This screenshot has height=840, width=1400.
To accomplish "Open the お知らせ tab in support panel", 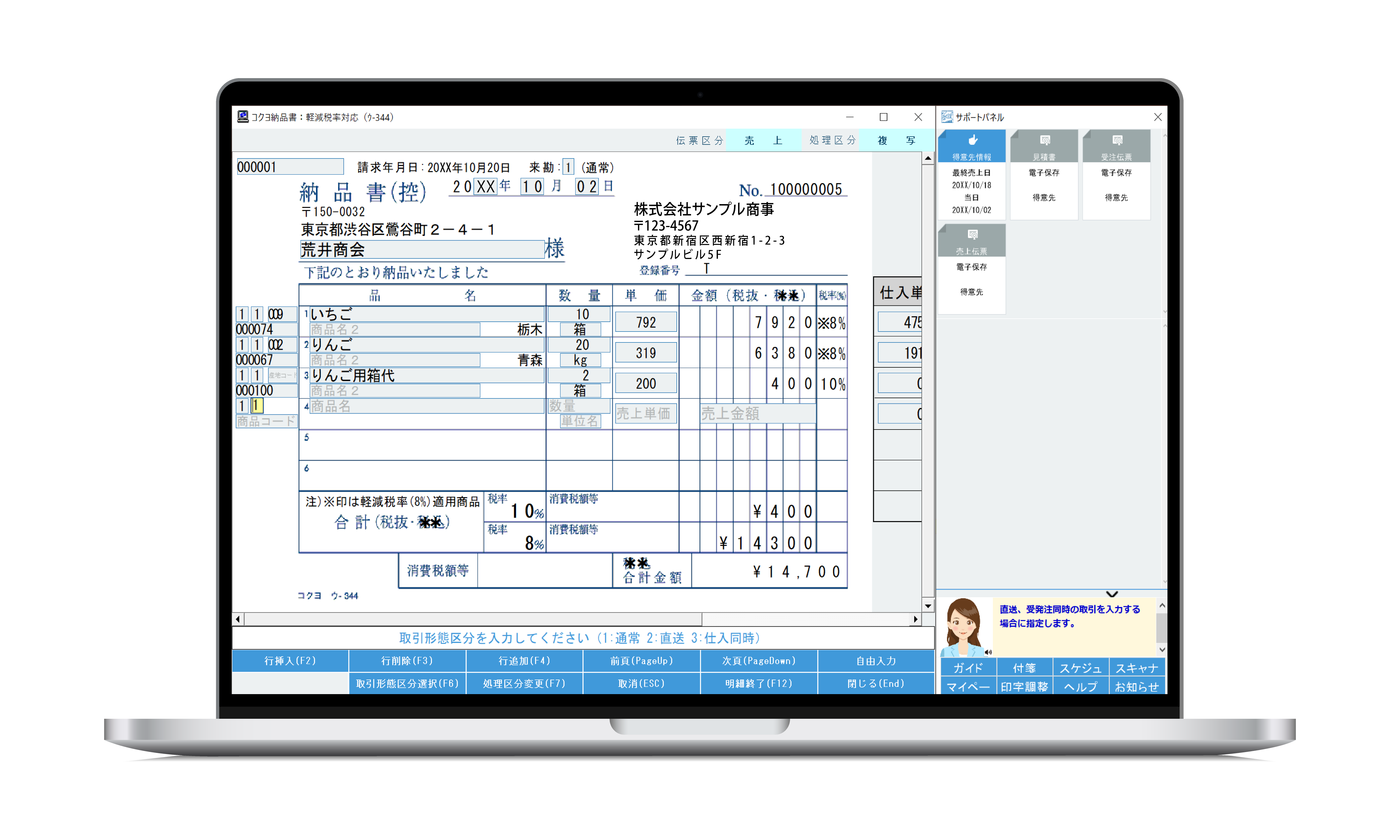I will (x=1137, y=686).
